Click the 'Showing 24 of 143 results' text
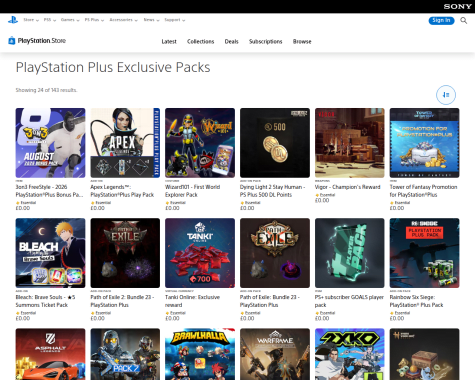475x380 pixels. click(x=46, y=90)
